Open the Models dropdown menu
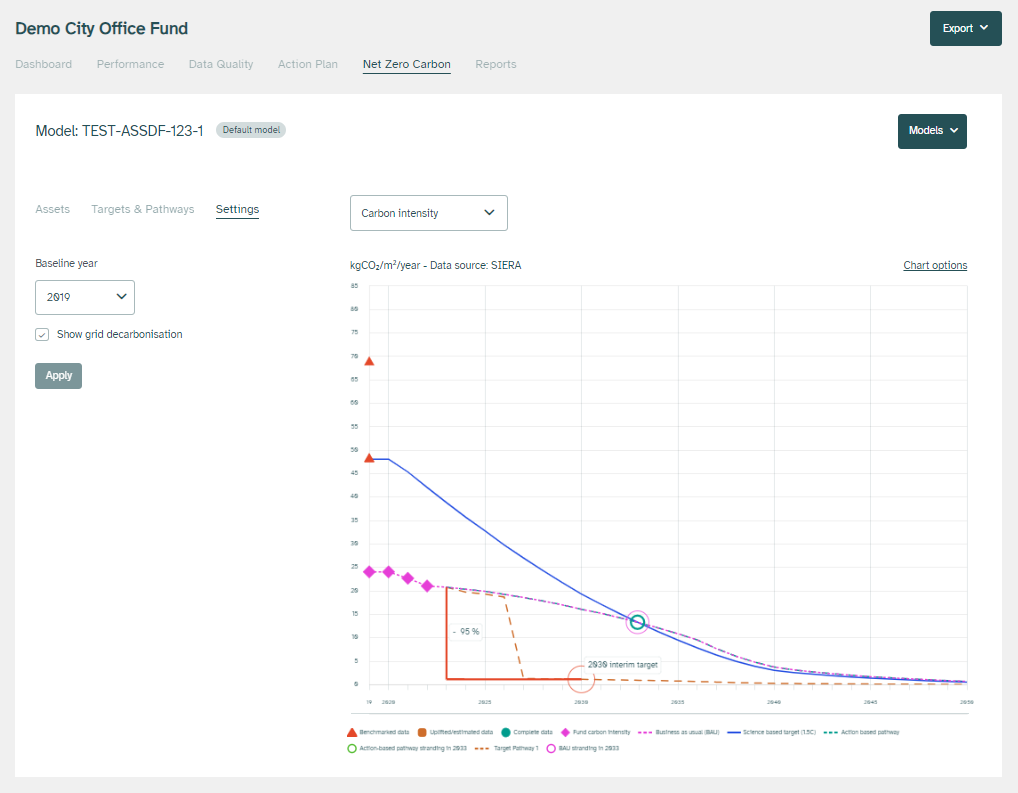Screen dimensions: 1018x793 coord(932,131)
